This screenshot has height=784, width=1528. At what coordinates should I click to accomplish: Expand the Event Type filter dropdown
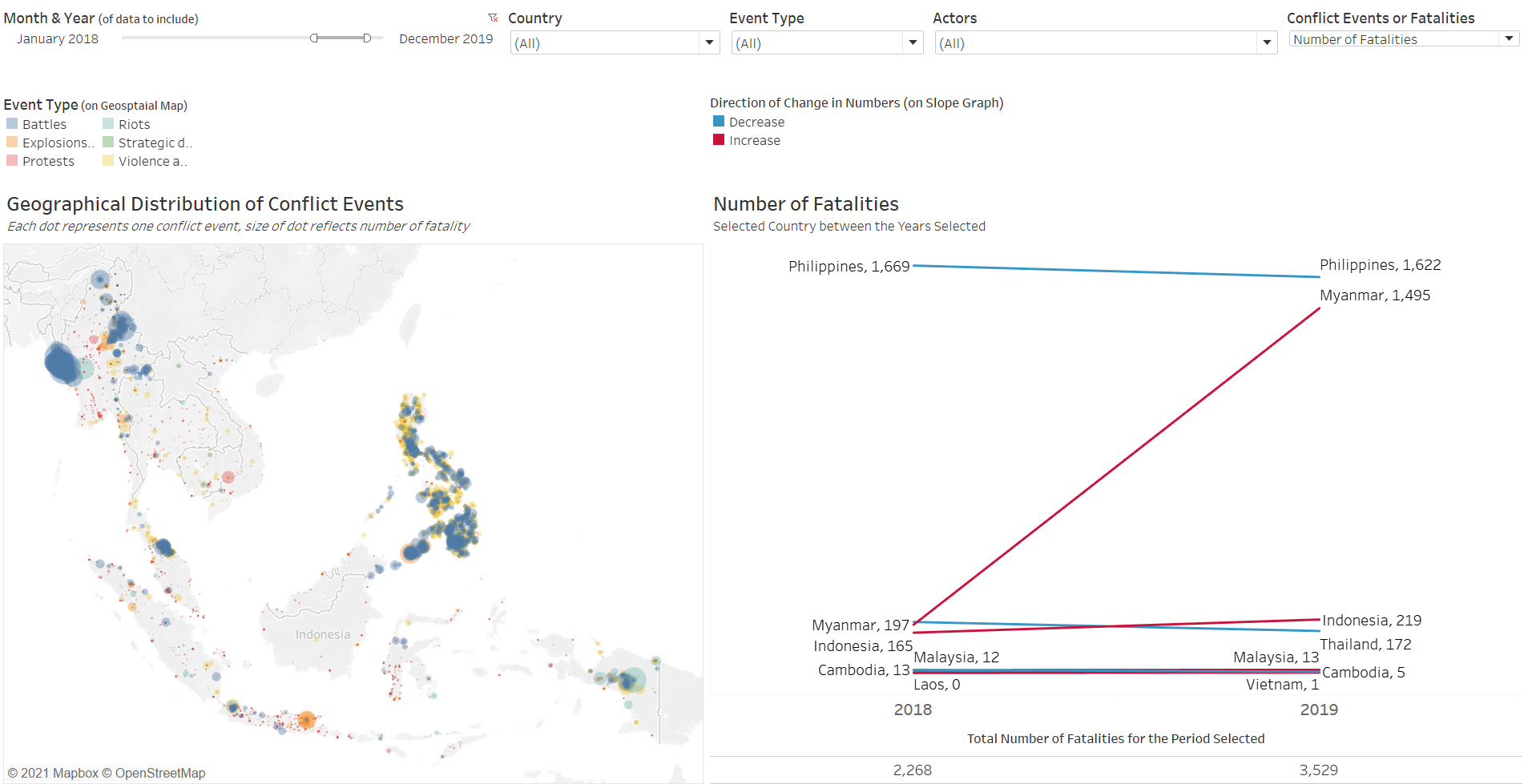pyautogui.click(x=912, y=43)
